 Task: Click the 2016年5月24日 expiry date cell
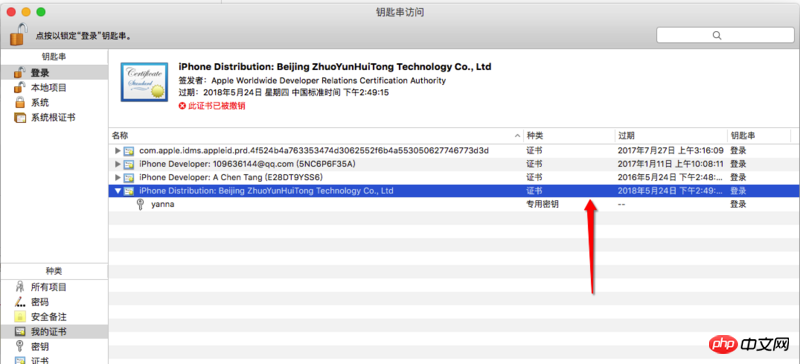coord(670,177)
